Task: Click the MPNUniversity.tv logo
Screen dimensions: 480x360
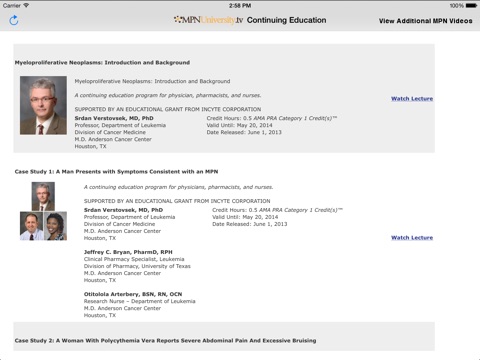Action: coord(208,20)
